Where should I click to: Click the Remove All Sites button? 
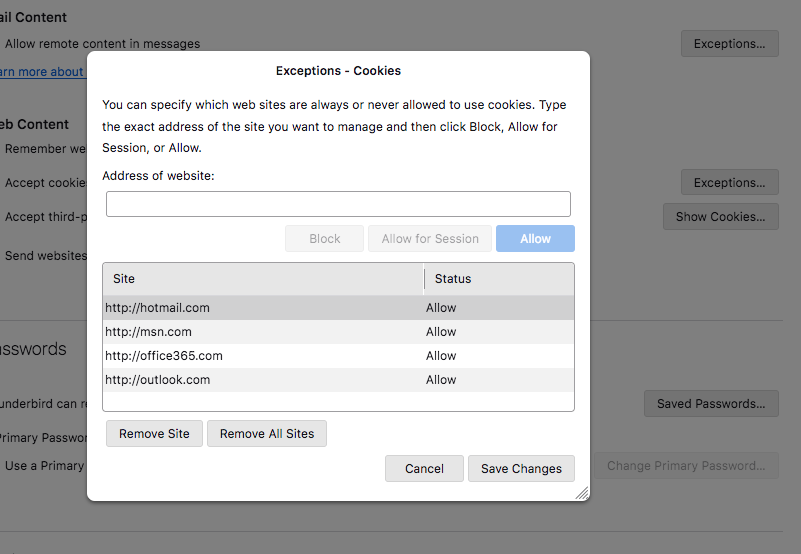pyautogui.click(x=267, y=433)
